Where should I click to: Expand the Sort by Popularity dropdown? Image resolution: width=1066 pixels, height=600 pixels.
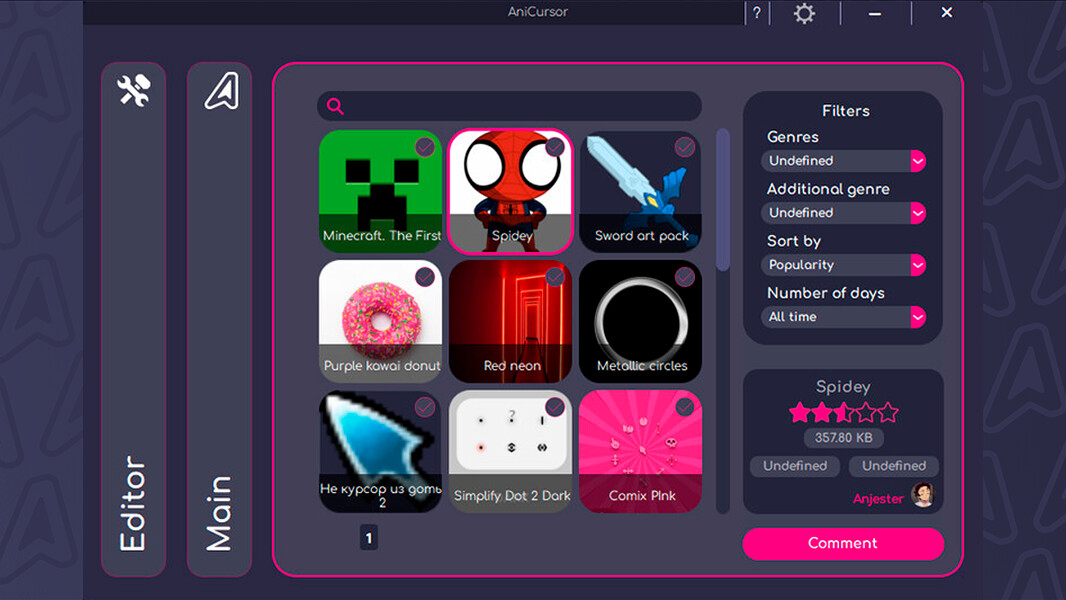843,265
